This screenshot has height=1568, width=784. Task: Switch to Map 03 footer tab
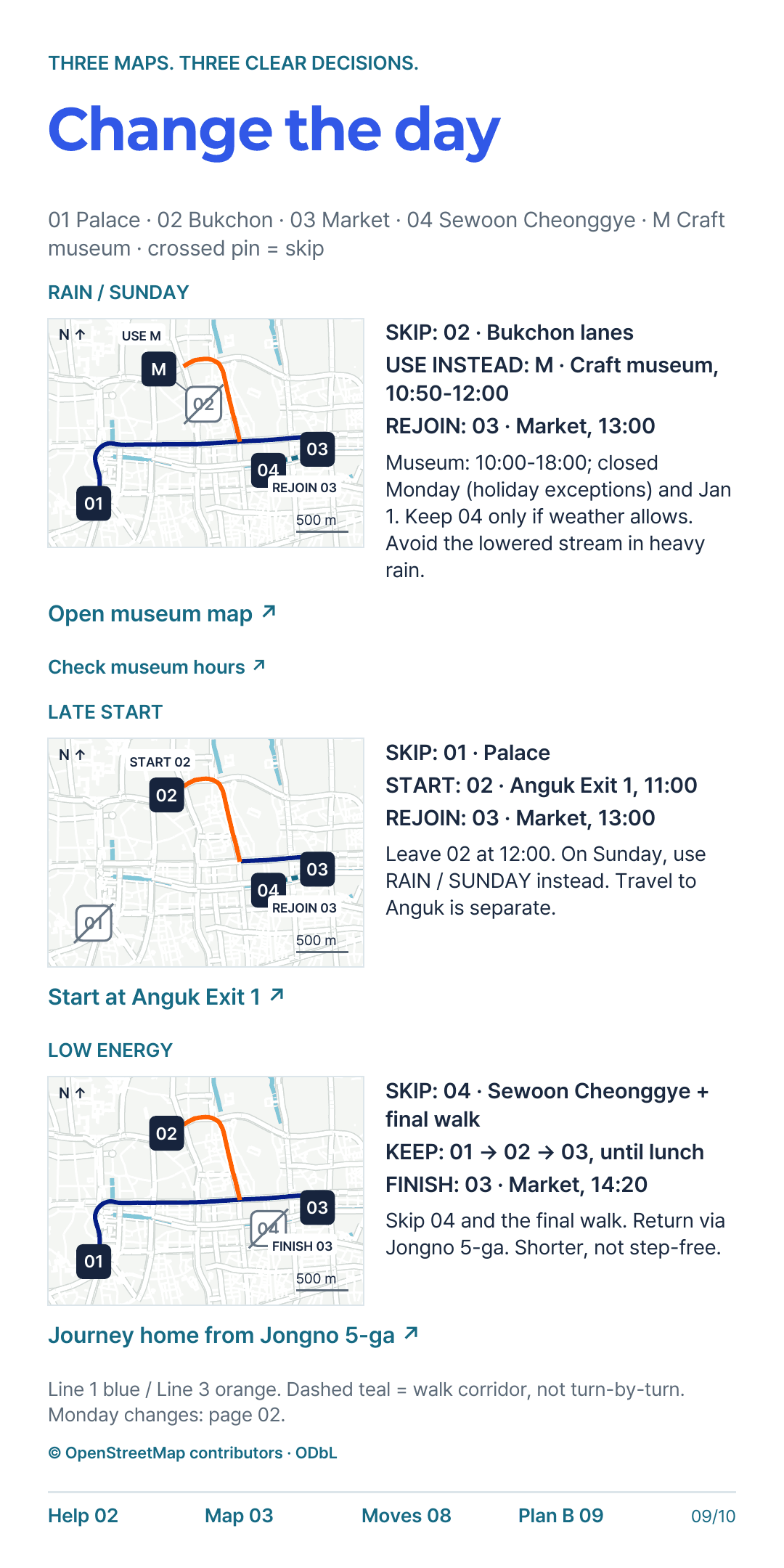point(239,1515)
